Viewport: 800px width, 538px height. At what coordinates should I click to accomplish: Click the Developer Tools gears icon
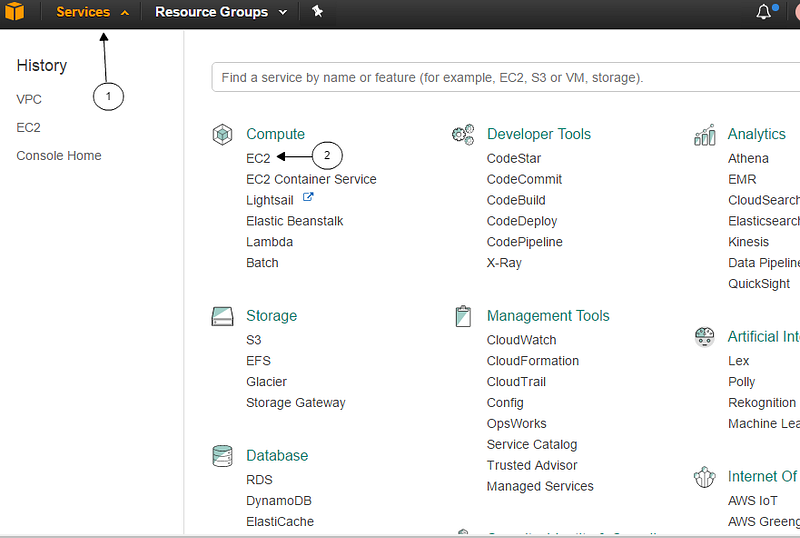pyautogui.click(x=463, y=134)
